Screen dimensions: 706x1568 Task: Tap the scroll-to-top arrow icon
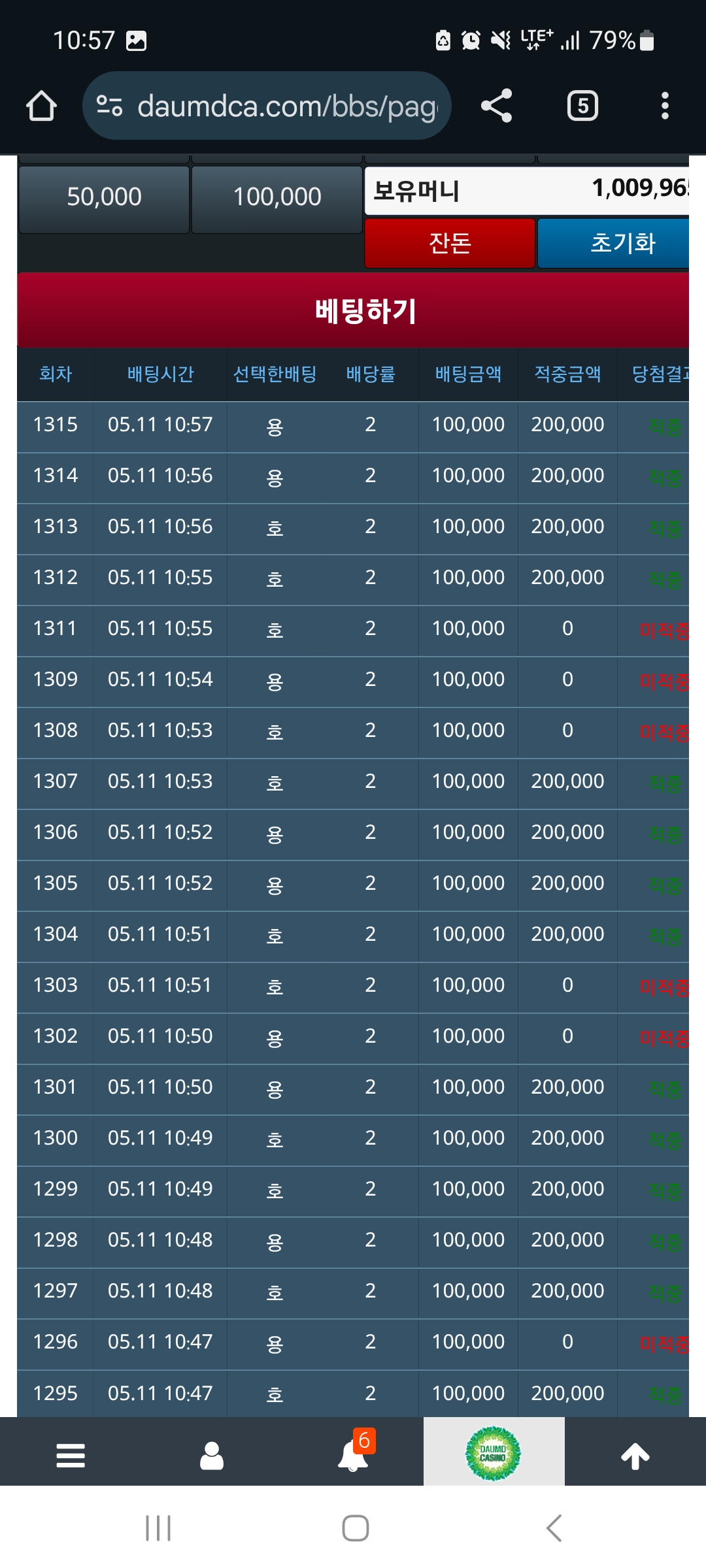[x=635, y=1456]
